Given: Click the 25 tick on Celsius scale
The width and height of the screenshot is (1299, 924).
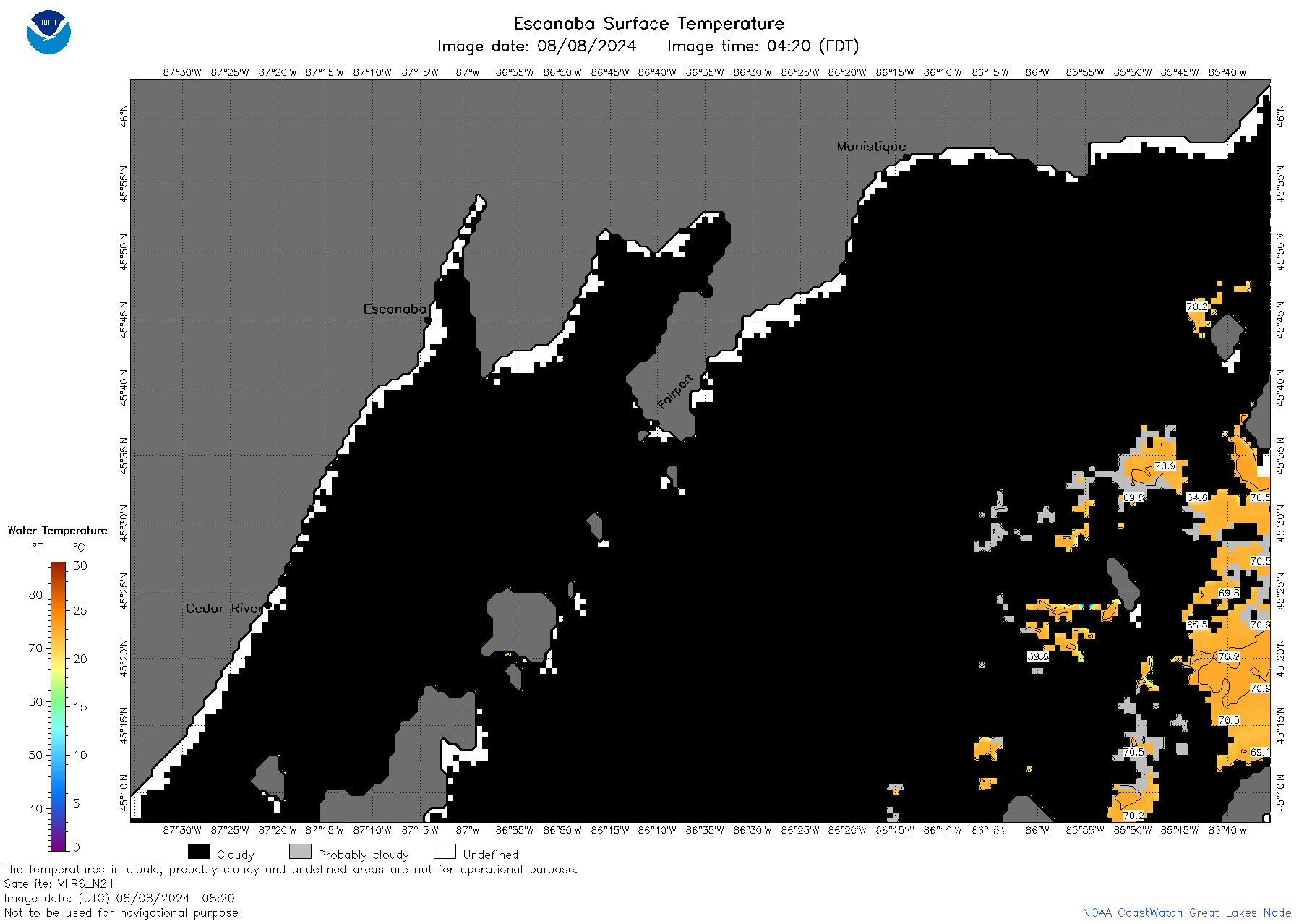Looking at the screenshot, I should click(80, 610).
